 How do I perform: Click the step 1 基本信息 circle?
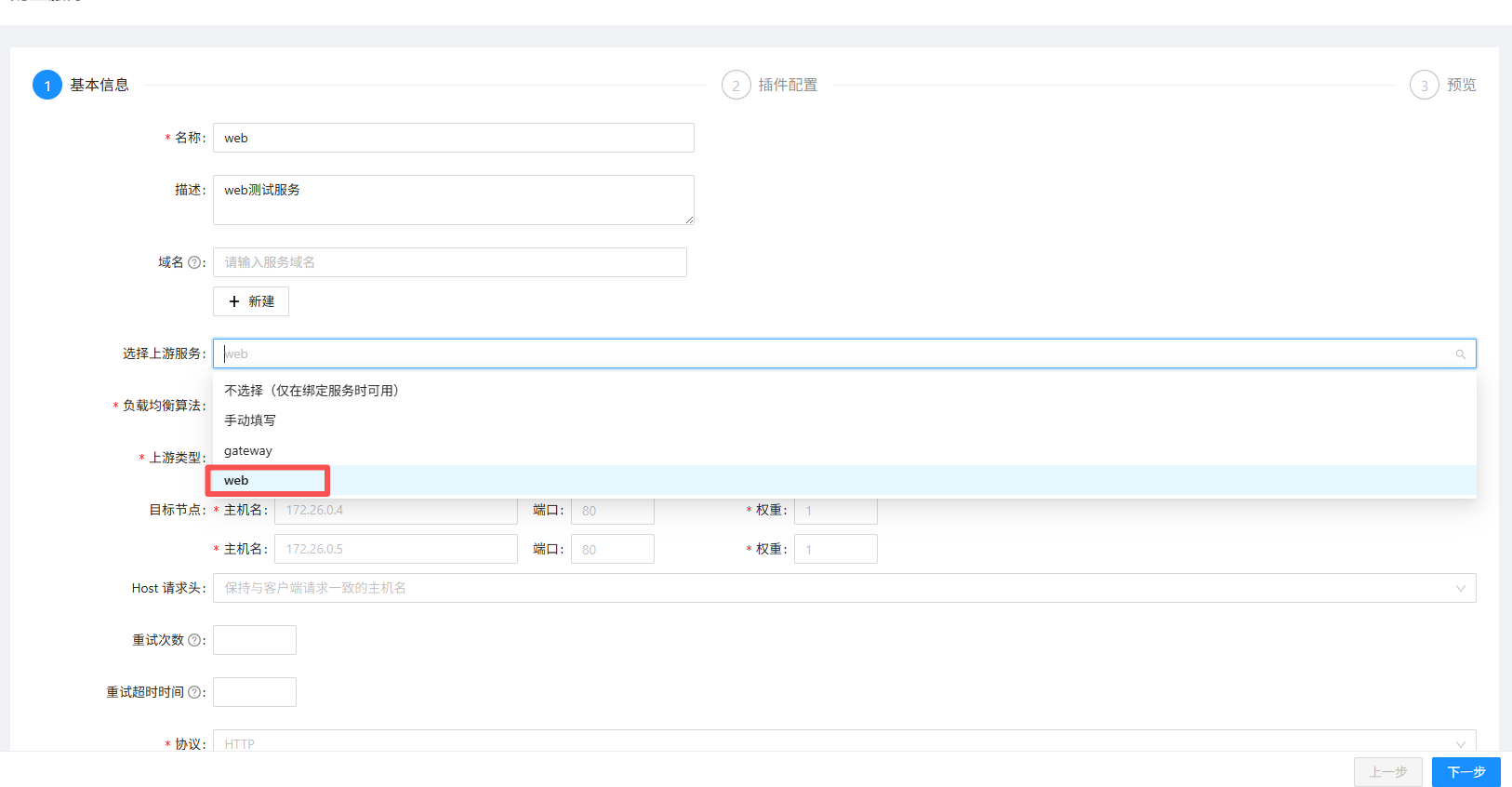[x=47, y=85]
